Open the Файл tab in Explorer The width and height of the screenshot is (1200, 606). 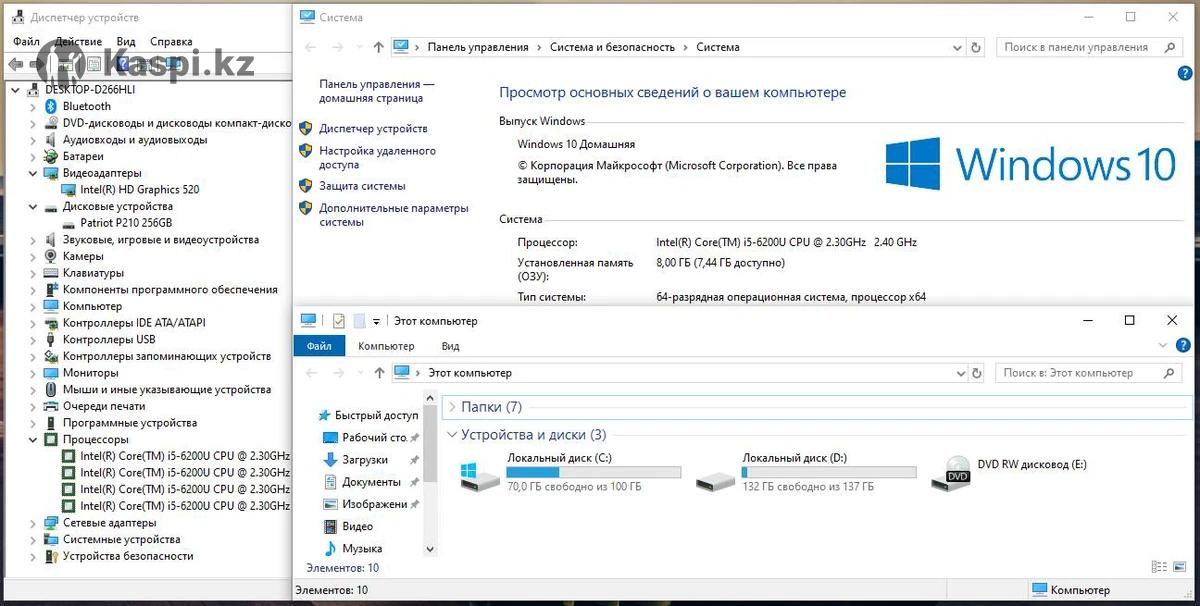319,346
